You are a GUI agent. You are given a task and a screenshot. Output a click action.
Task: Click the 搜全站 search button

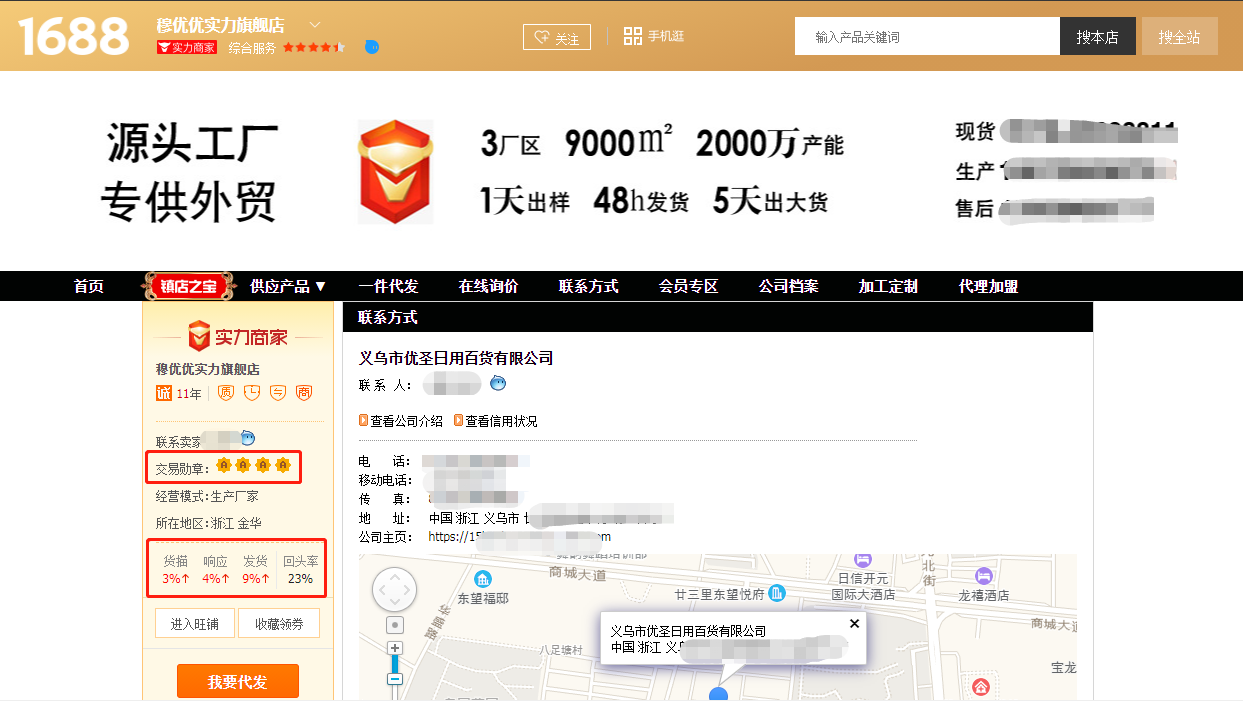coord(1180,36)
